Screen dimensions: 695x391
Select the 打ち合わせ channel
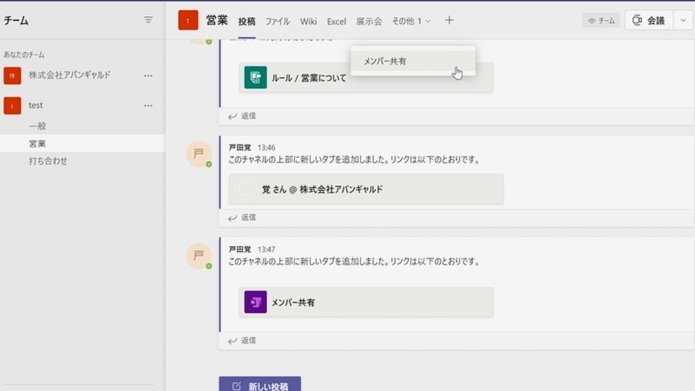(48, 161)
